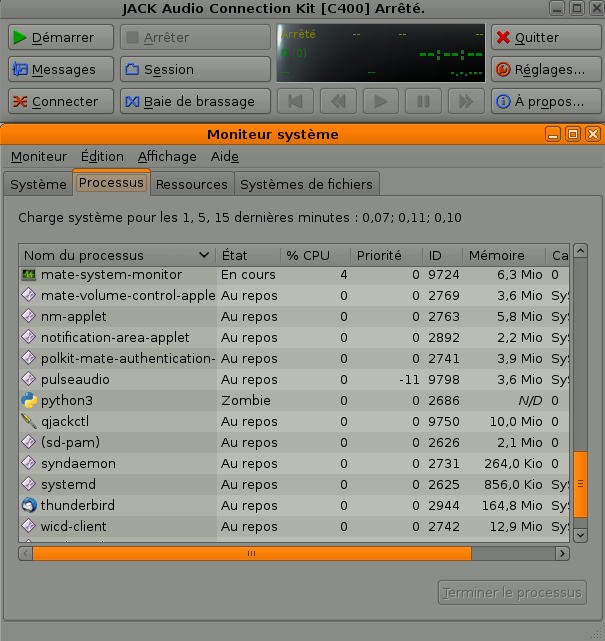
Task: Select mate-volume-control-apple process name
Action: tap(128, 295)
